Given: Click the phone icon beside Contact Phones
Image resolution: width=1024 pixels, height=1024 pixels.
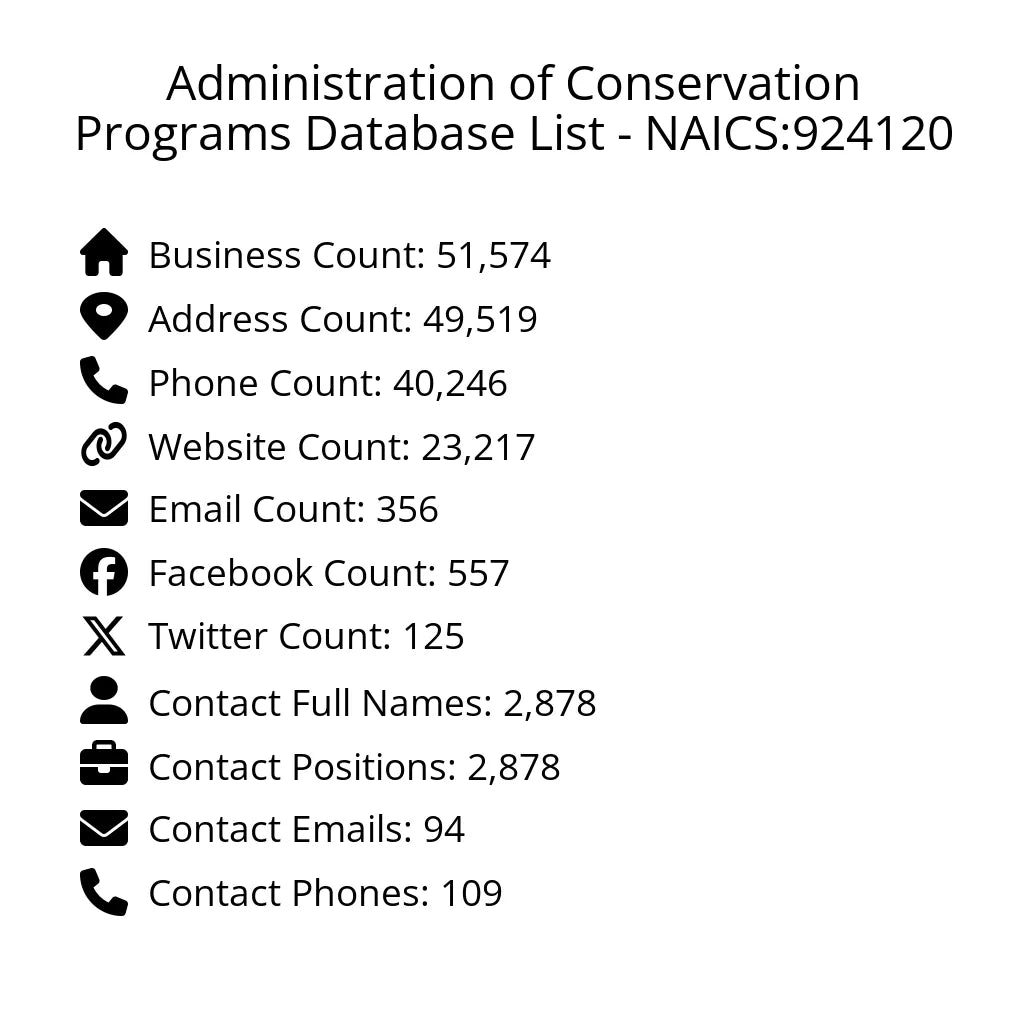Looking at the screenshot, I should click(x=104, y=892).
